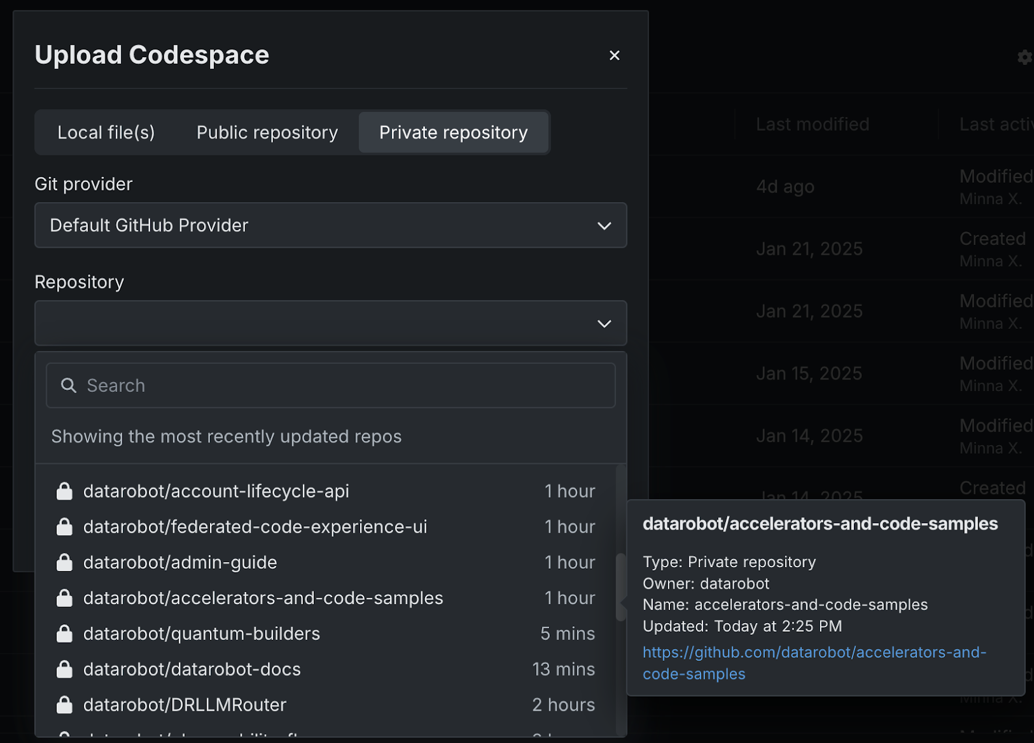Select the Private repository tab
The image size is (1034, 743).
click(453, 132)
